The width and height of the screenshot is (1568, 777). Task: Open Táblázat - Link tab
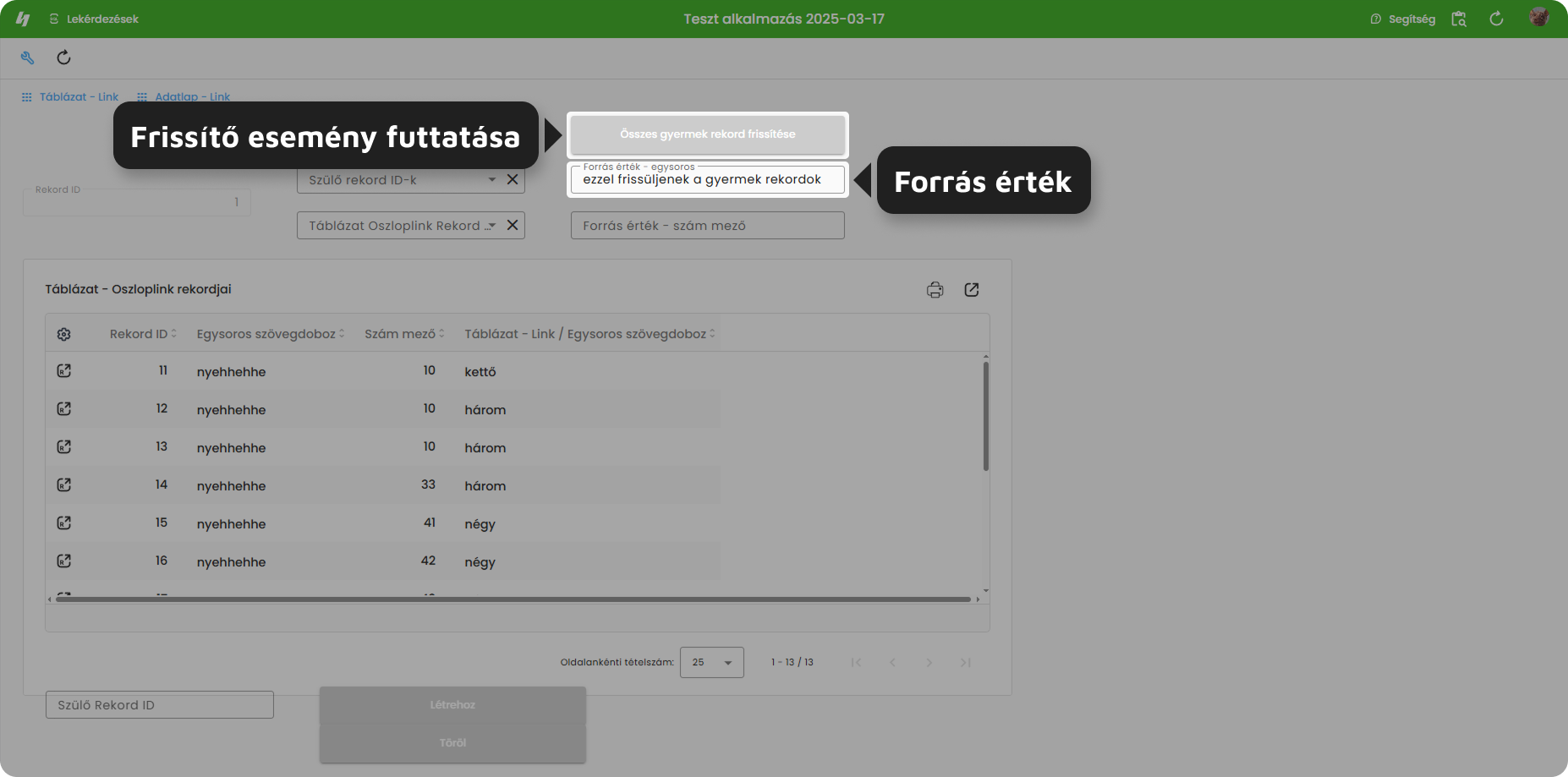pos(70,97)
